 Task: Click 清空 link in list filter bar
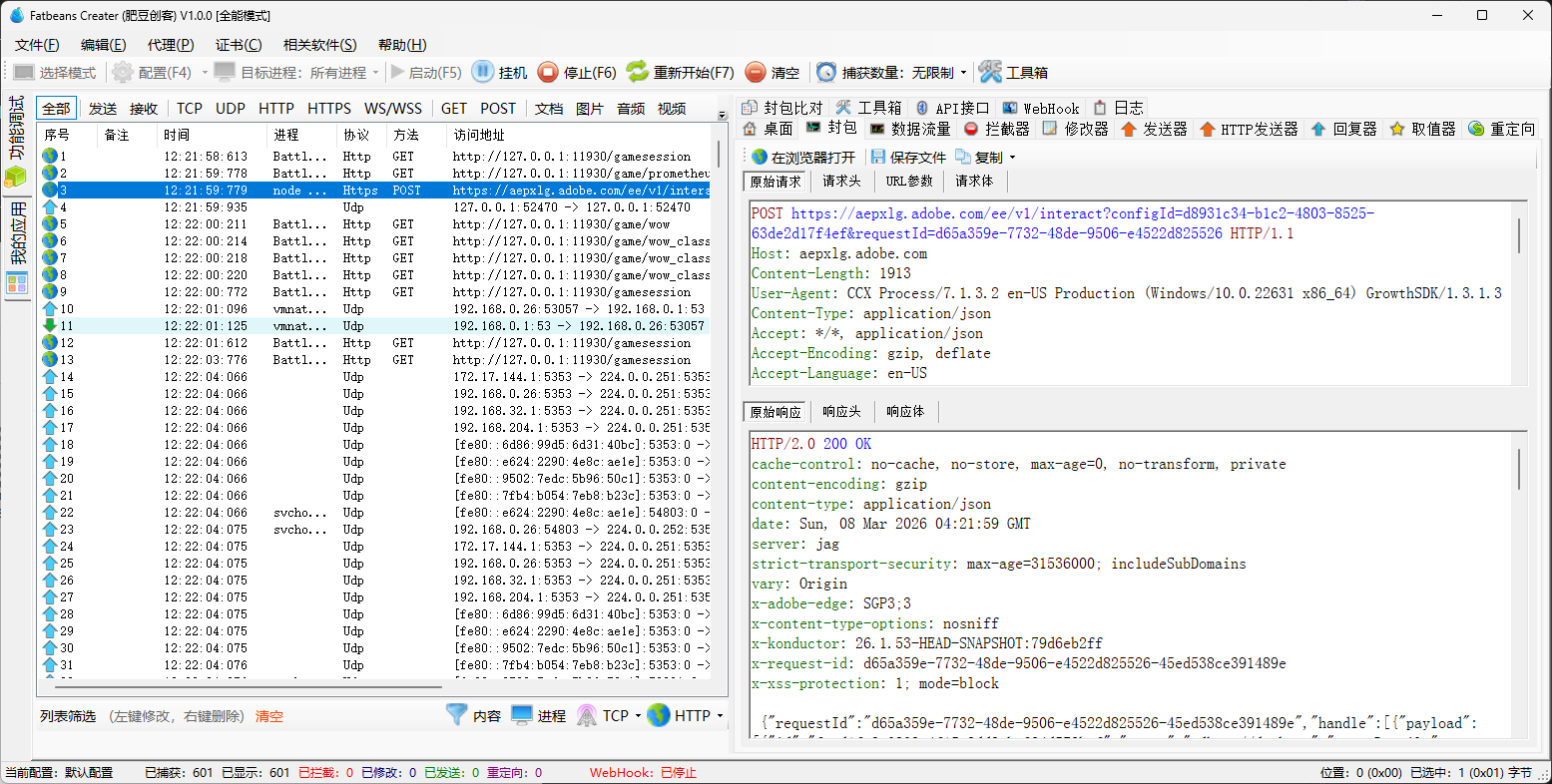(x=269, y=716)
